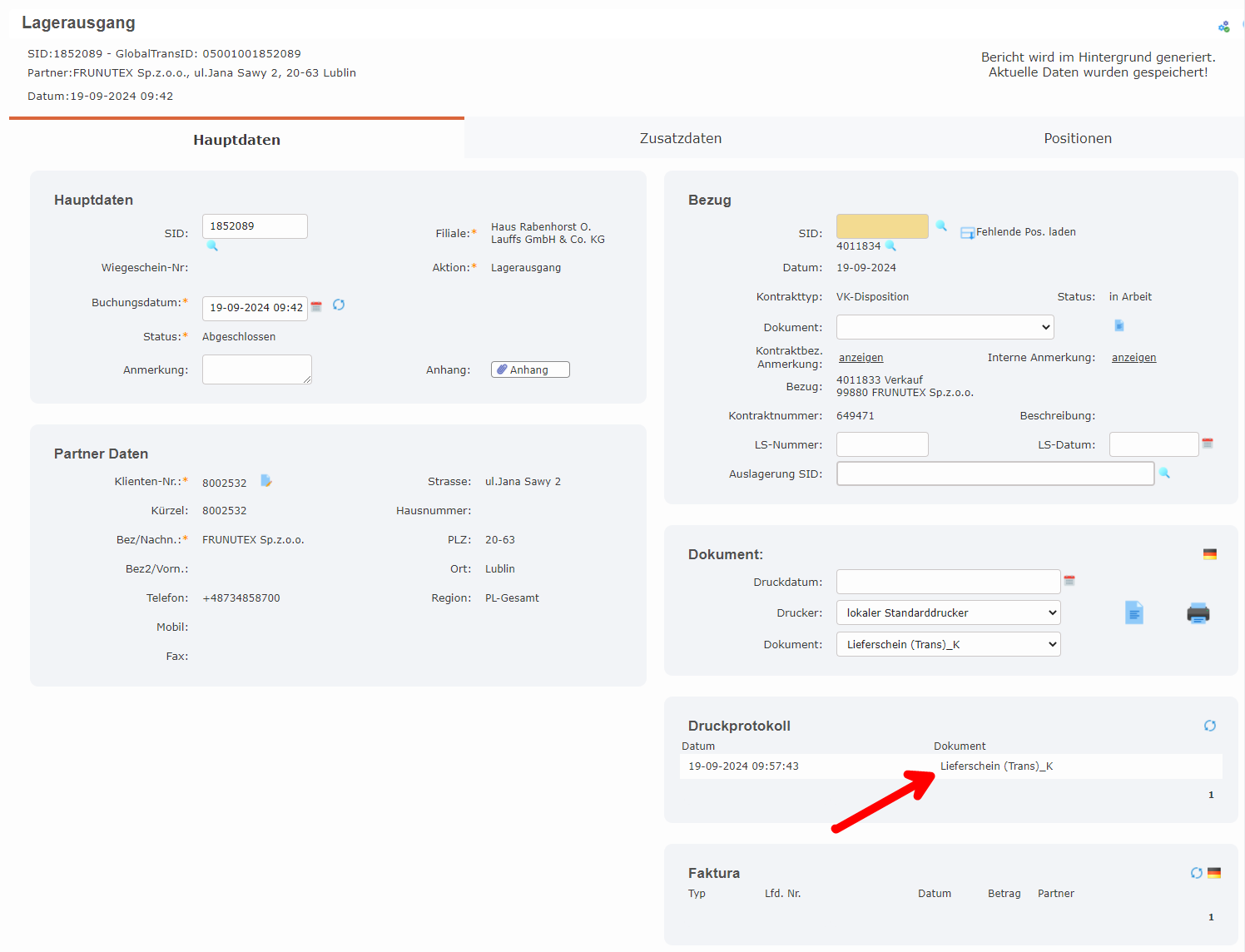Select the Lieferschein (Trans)_K print log entry
Screen dimensions: 1245x952
(996, 766)
